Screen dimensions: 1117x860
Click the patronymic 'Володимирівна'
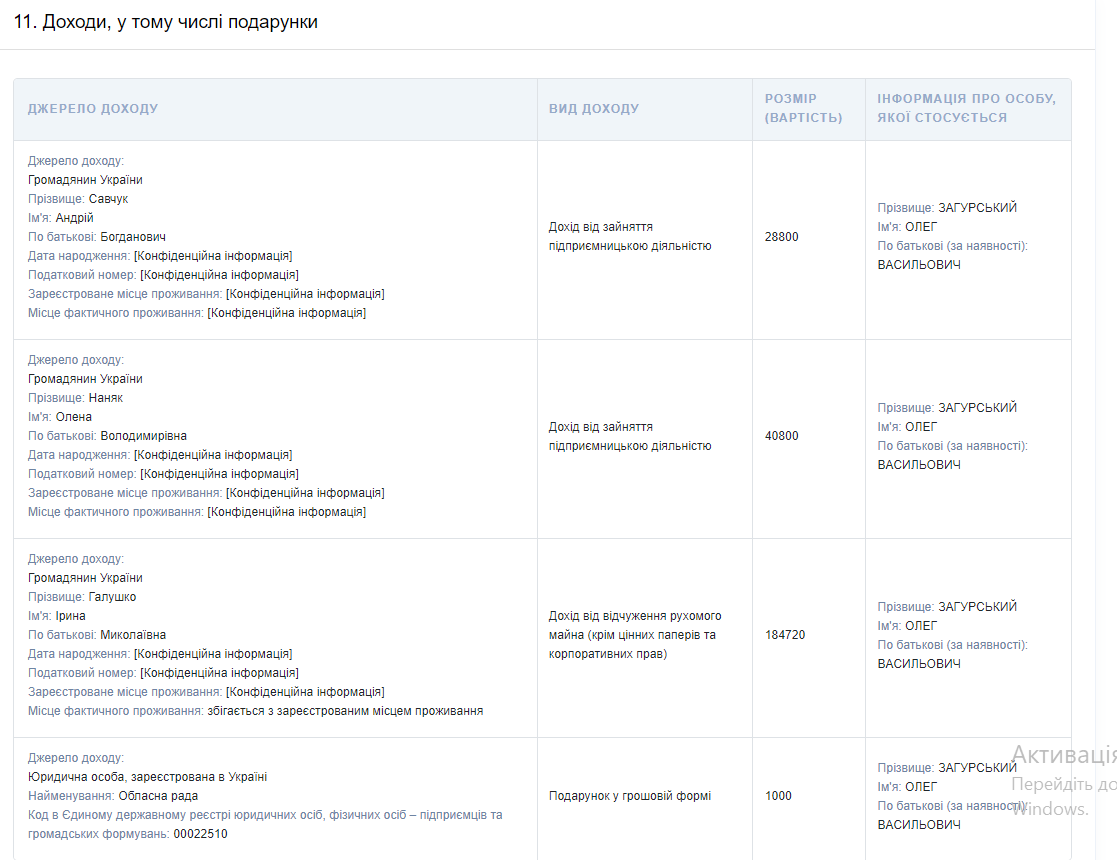coord(144,436)
